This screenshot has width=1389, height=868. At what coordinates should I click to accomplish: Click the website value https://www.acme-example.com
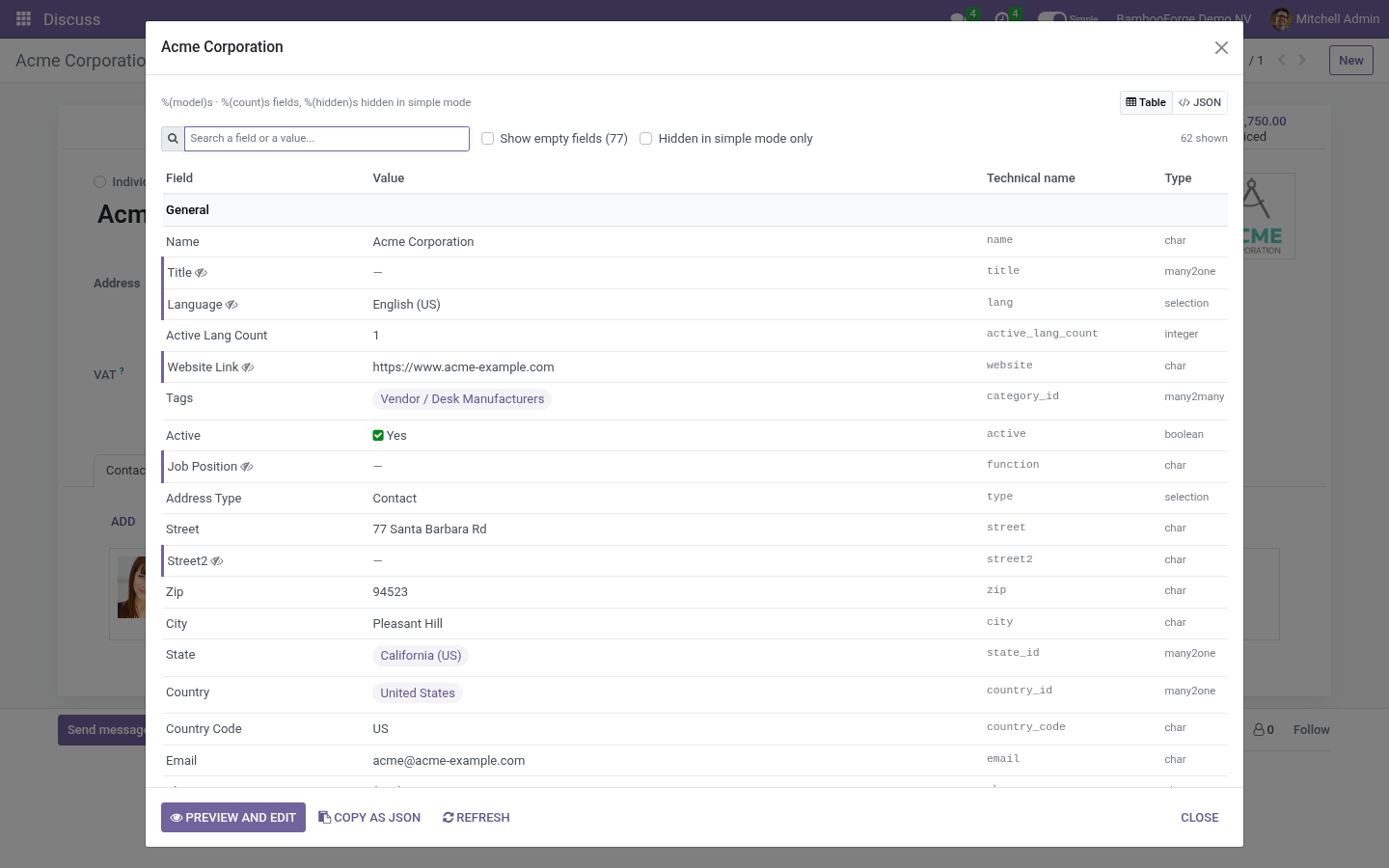(463, 367)
